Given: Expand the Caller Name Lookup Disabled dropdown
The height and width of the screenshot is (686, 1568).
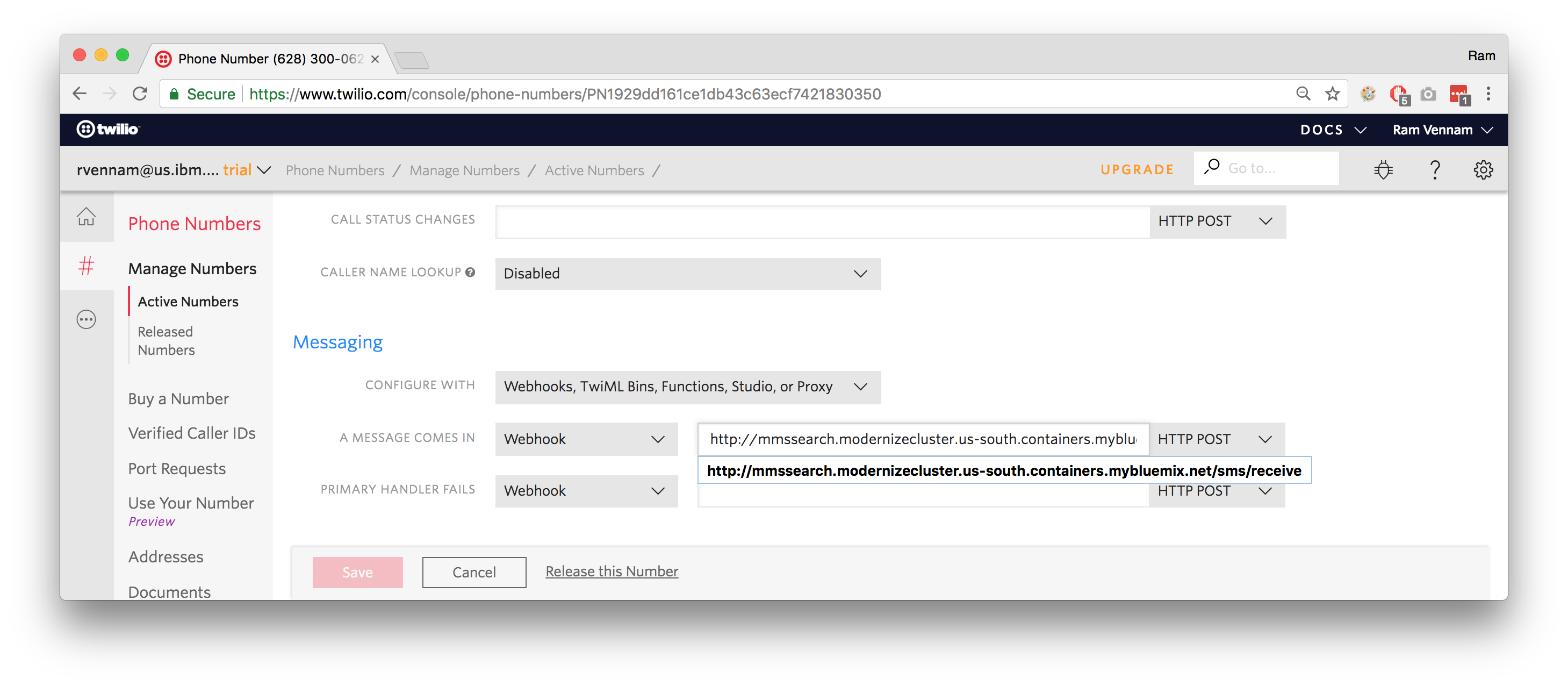Looking at the screenshot, I should [x=687, y=274].
